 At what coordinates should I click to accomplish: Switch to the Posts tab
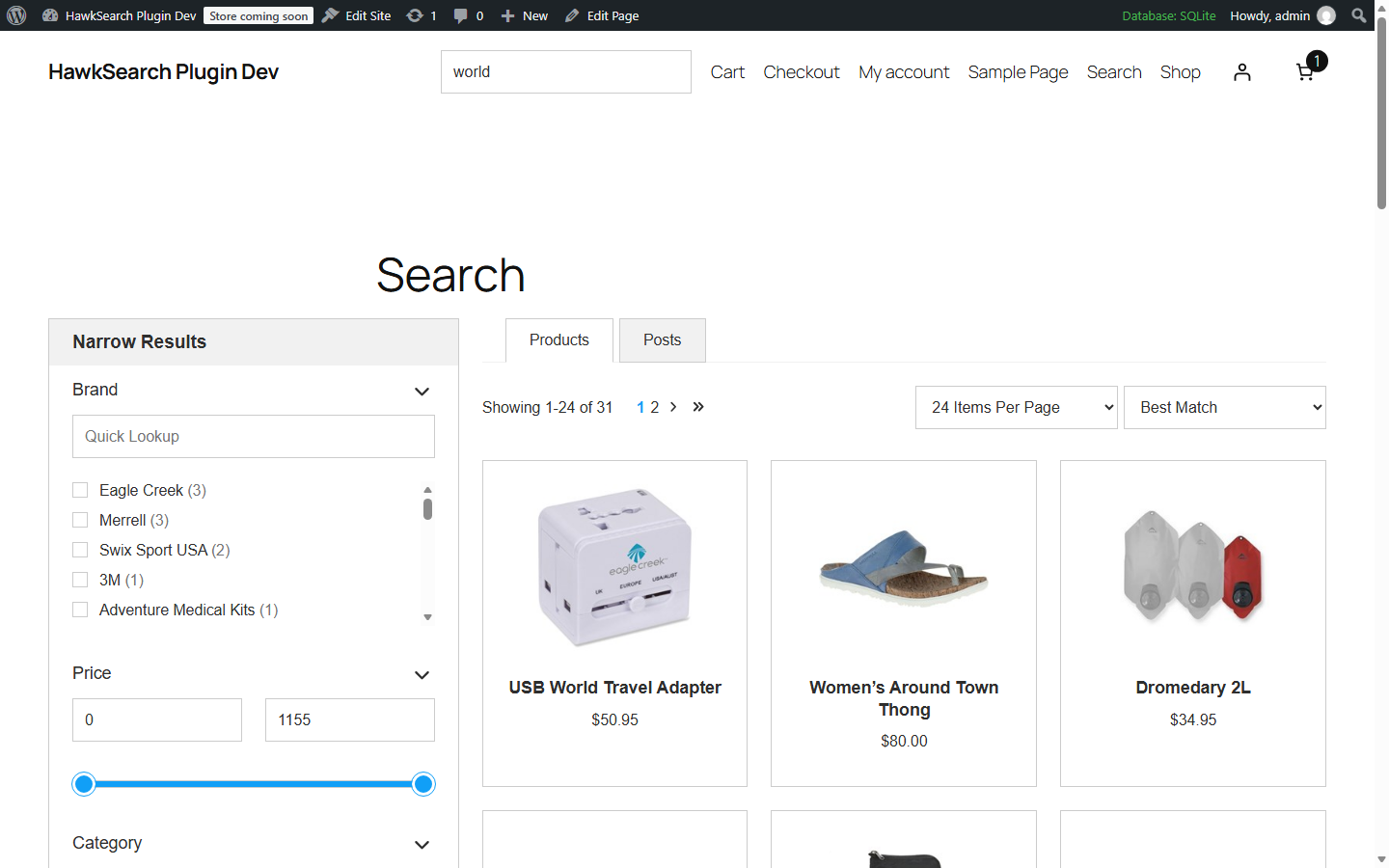[x=663, y=340]
